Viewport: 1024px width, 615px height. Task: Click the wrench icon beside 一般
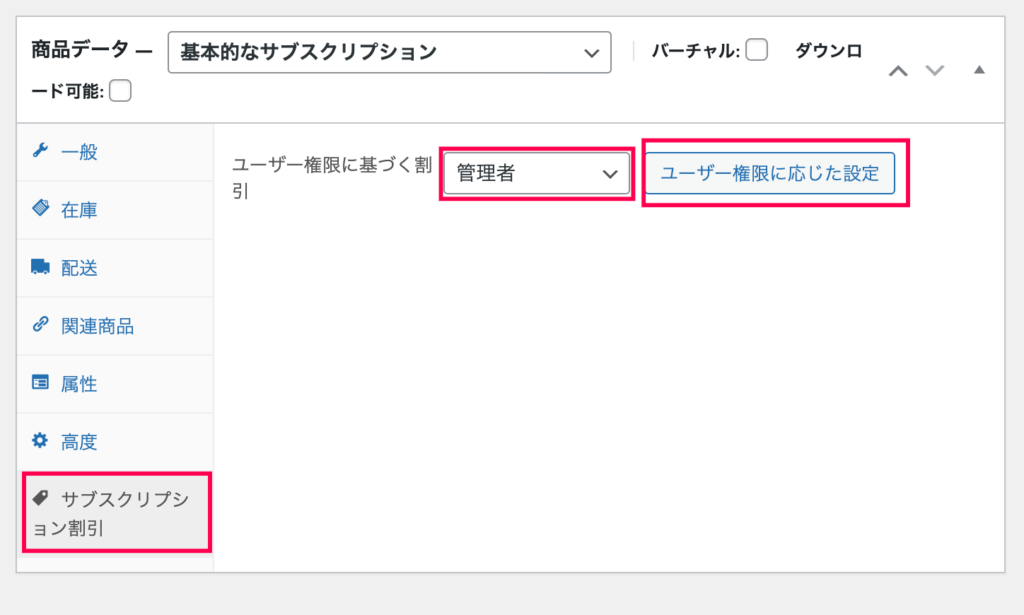tap(40, 151)
